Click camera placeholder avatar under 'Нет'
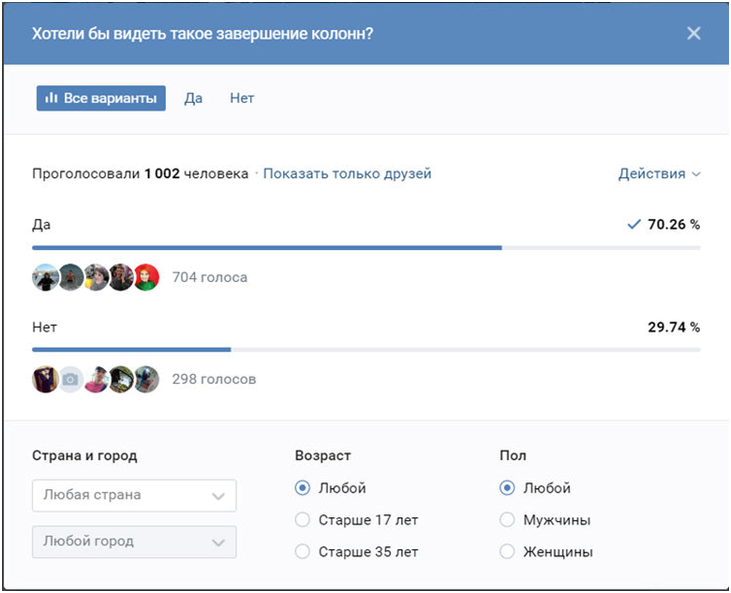 [x=70, y=379]
